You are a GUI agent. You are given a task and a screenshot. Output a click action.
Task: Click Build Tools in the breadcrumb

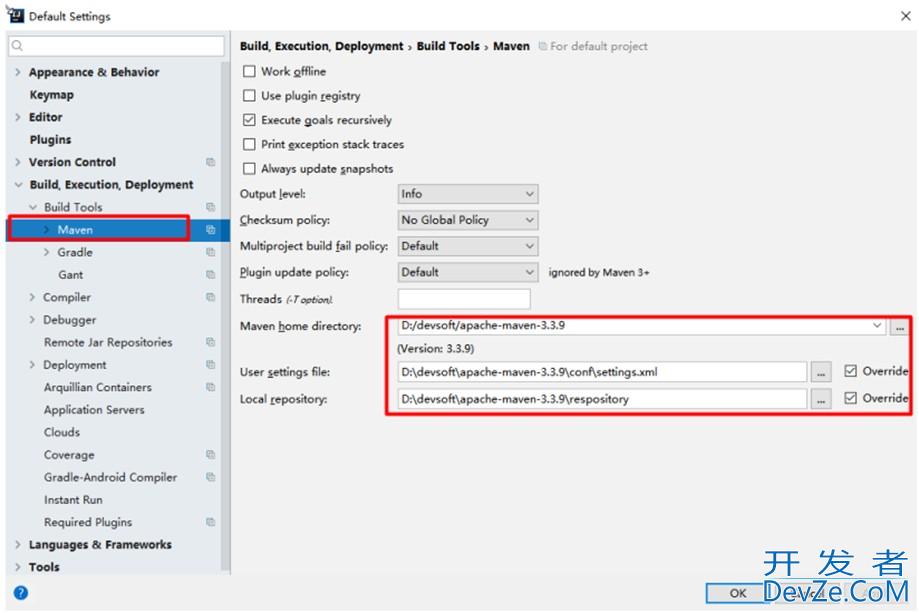point(448,46)
